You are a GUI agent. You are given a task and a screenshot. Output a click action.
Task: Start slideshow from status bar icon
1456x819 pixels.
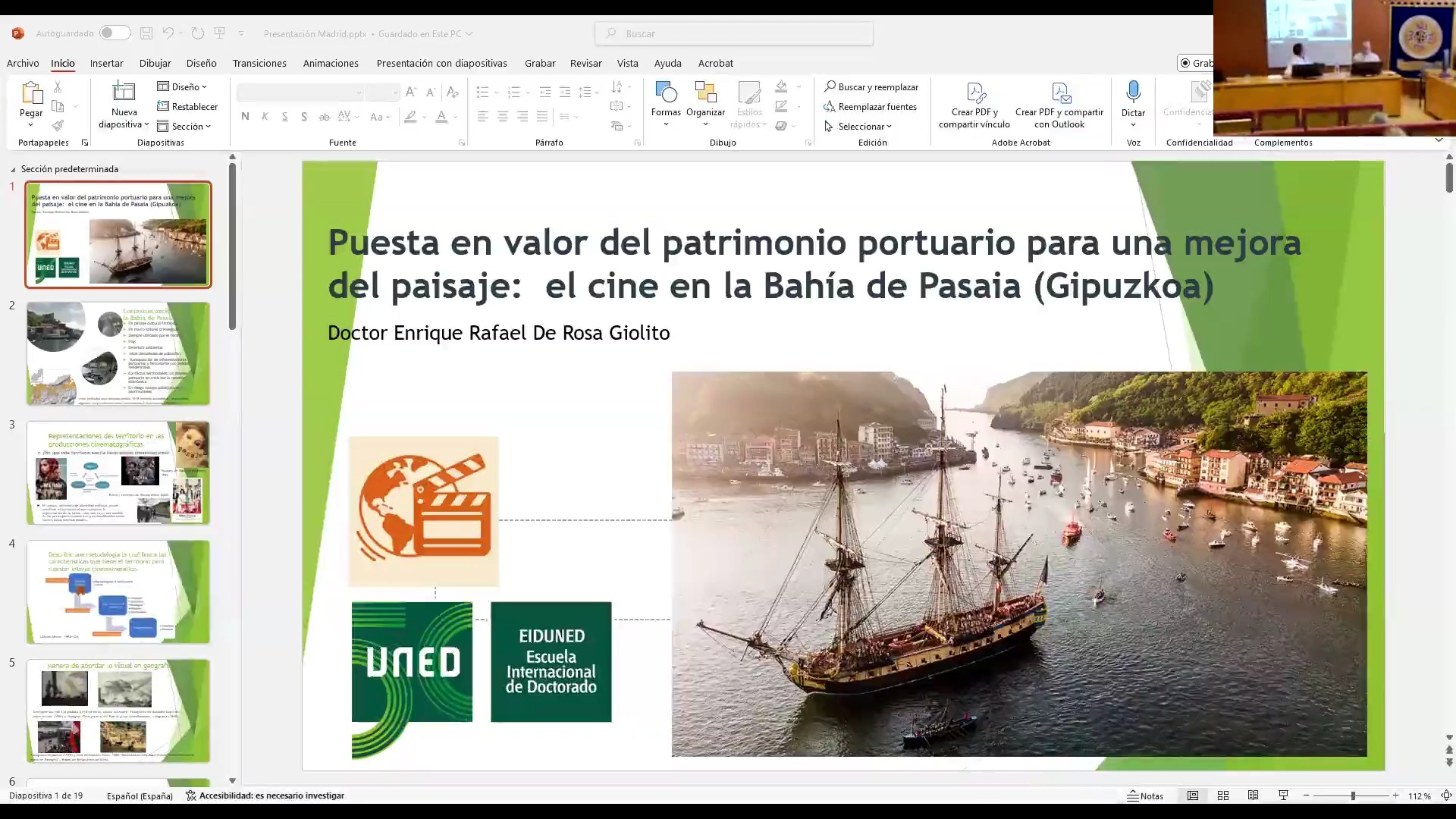pyautogui.click(x=1283, y=795)
